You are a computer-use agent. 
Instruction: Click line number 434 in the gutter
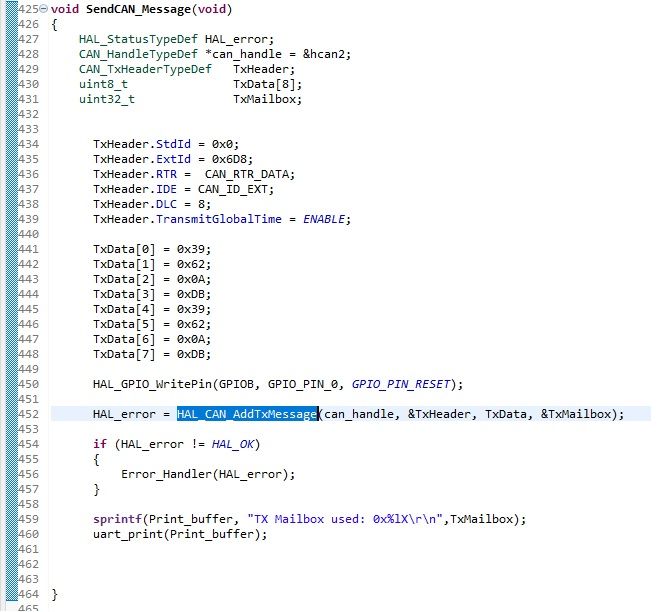tap(29, 144)
